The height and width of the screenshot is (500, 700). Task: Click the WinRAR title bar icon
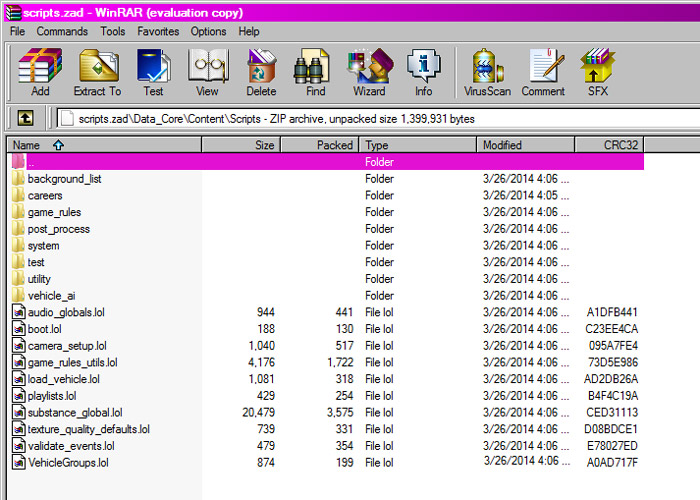[x=12, y=12]
